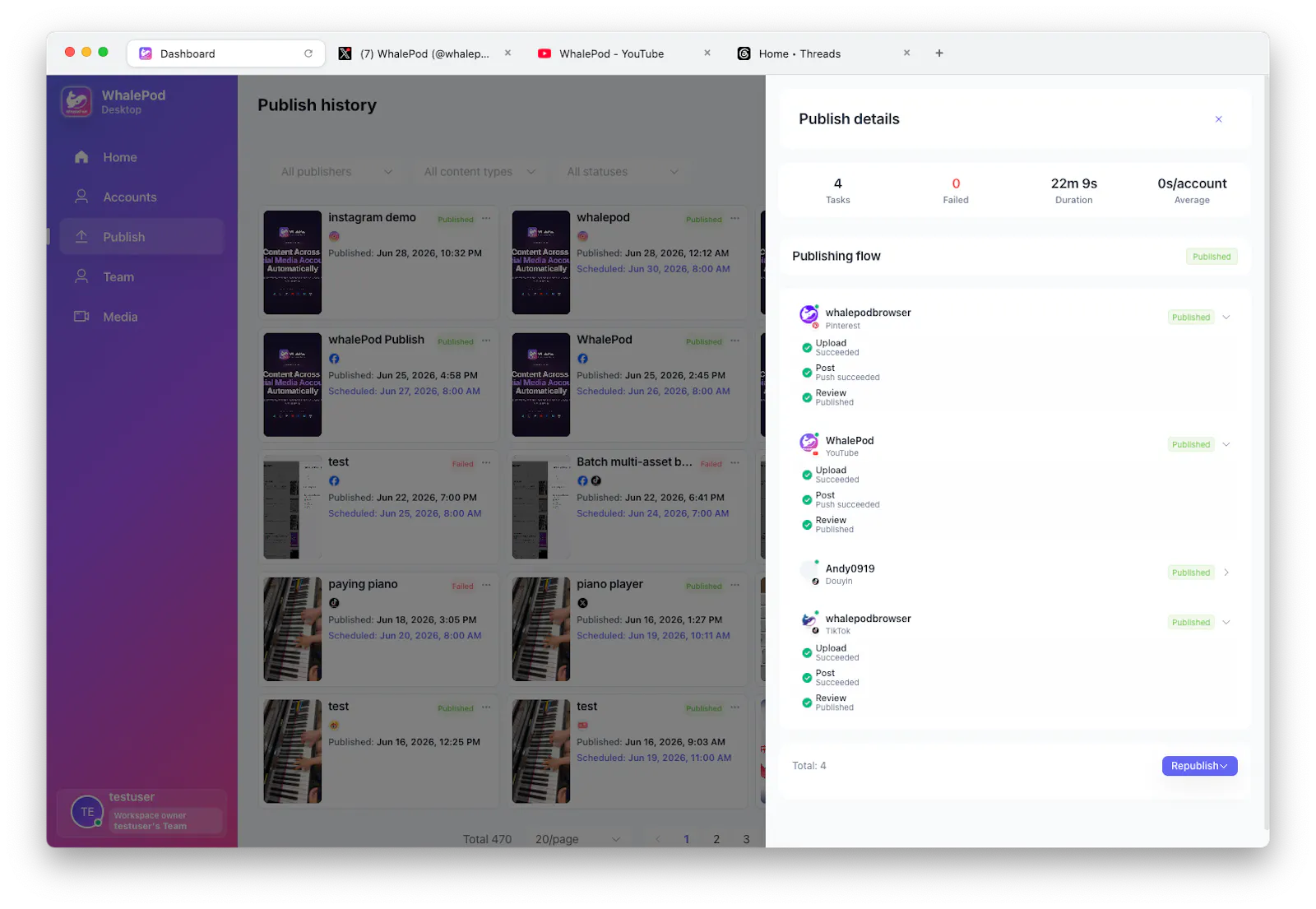Click the whalepodbrowser TikTok account avatar
1316x909 pixels.
(809, 622)
